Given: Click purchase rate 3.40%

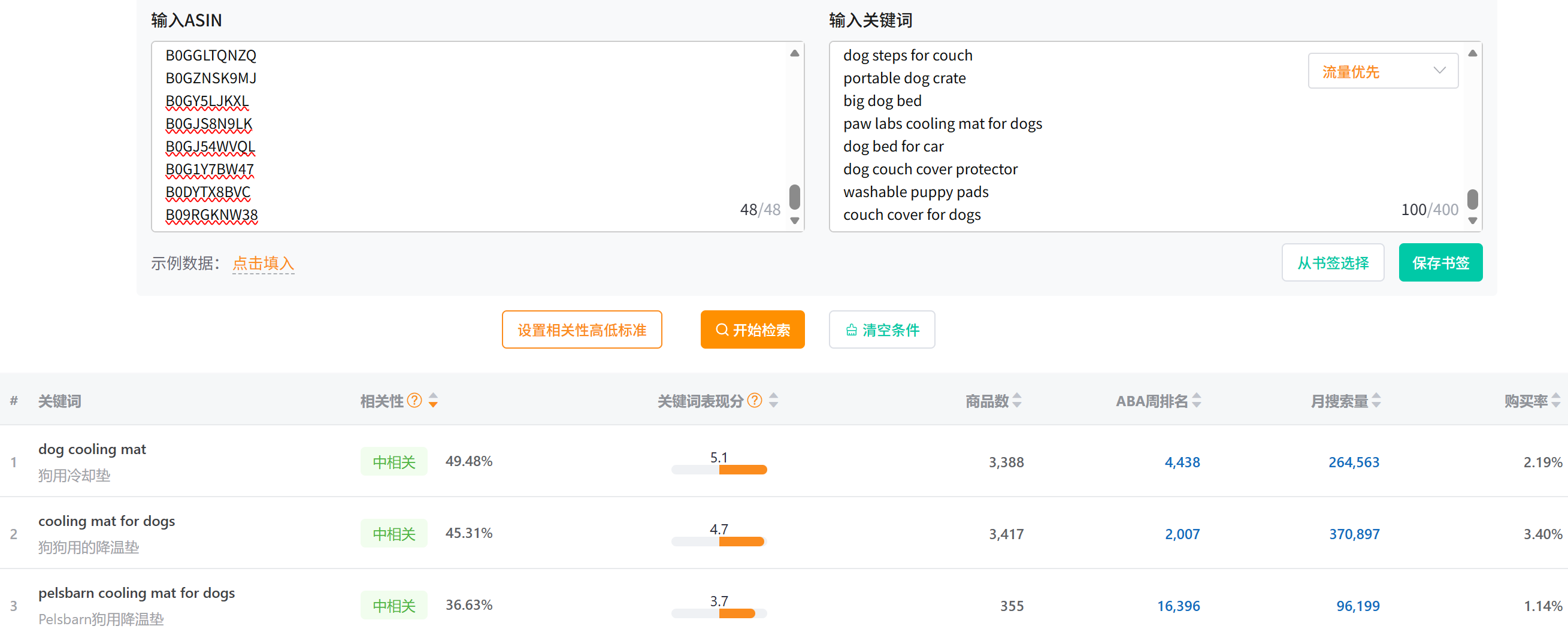Looking at the screenshot, I should tap(1542, 534).
